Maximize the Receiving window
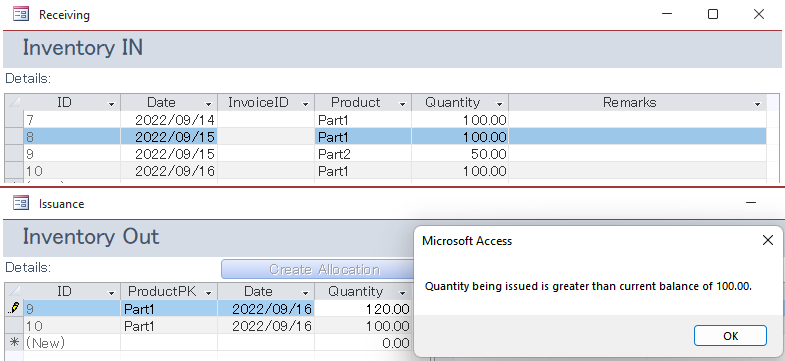This screenshot has width=785, height=361. pyautogui.click(x=713, y=14)
